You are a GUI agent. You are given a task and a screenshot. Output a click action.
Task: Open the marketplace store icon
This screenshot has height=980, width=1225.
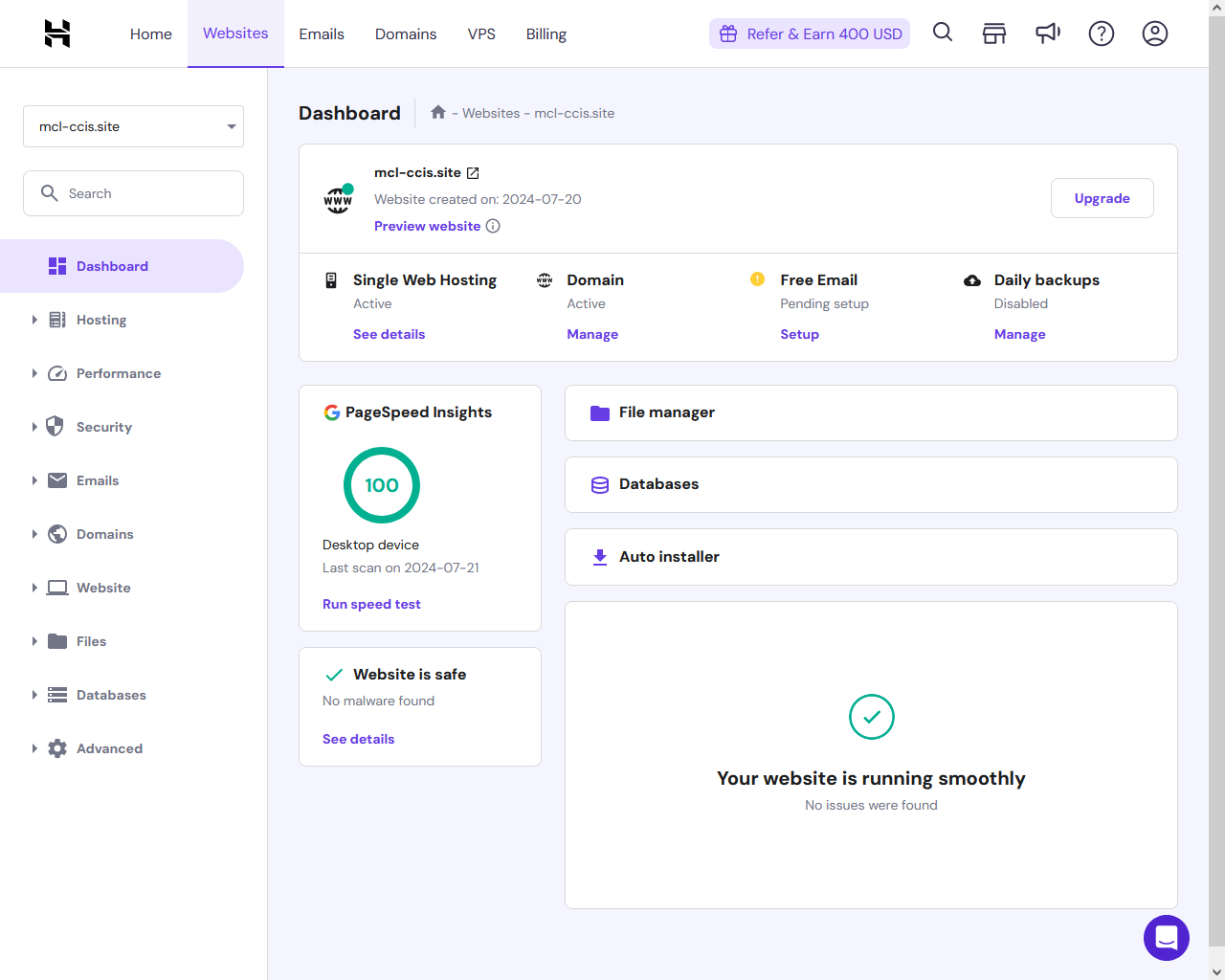[994, 33]
